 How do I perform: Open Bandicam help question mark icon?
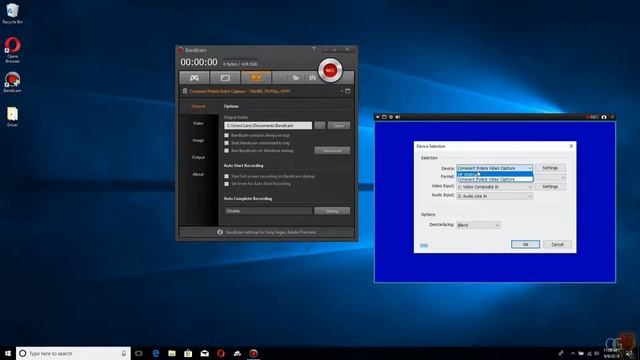(x=314, y=49)
